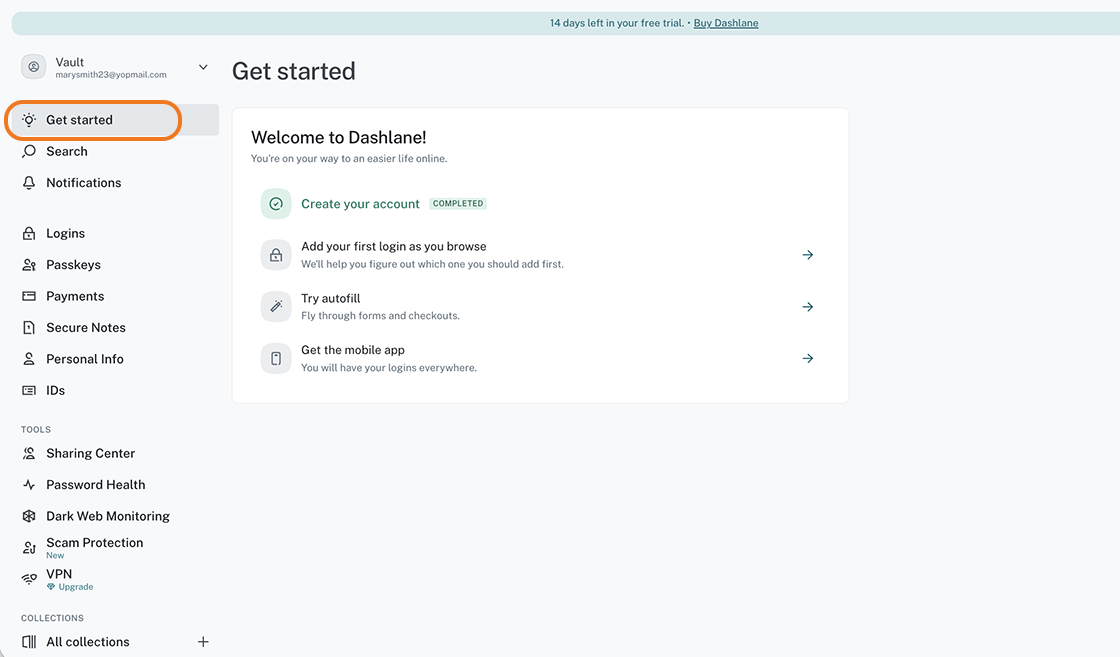The width and height of the screenshot is (1120, 657).
Task: Select the Get the mobile app step
Action: (x=541, y=358)
